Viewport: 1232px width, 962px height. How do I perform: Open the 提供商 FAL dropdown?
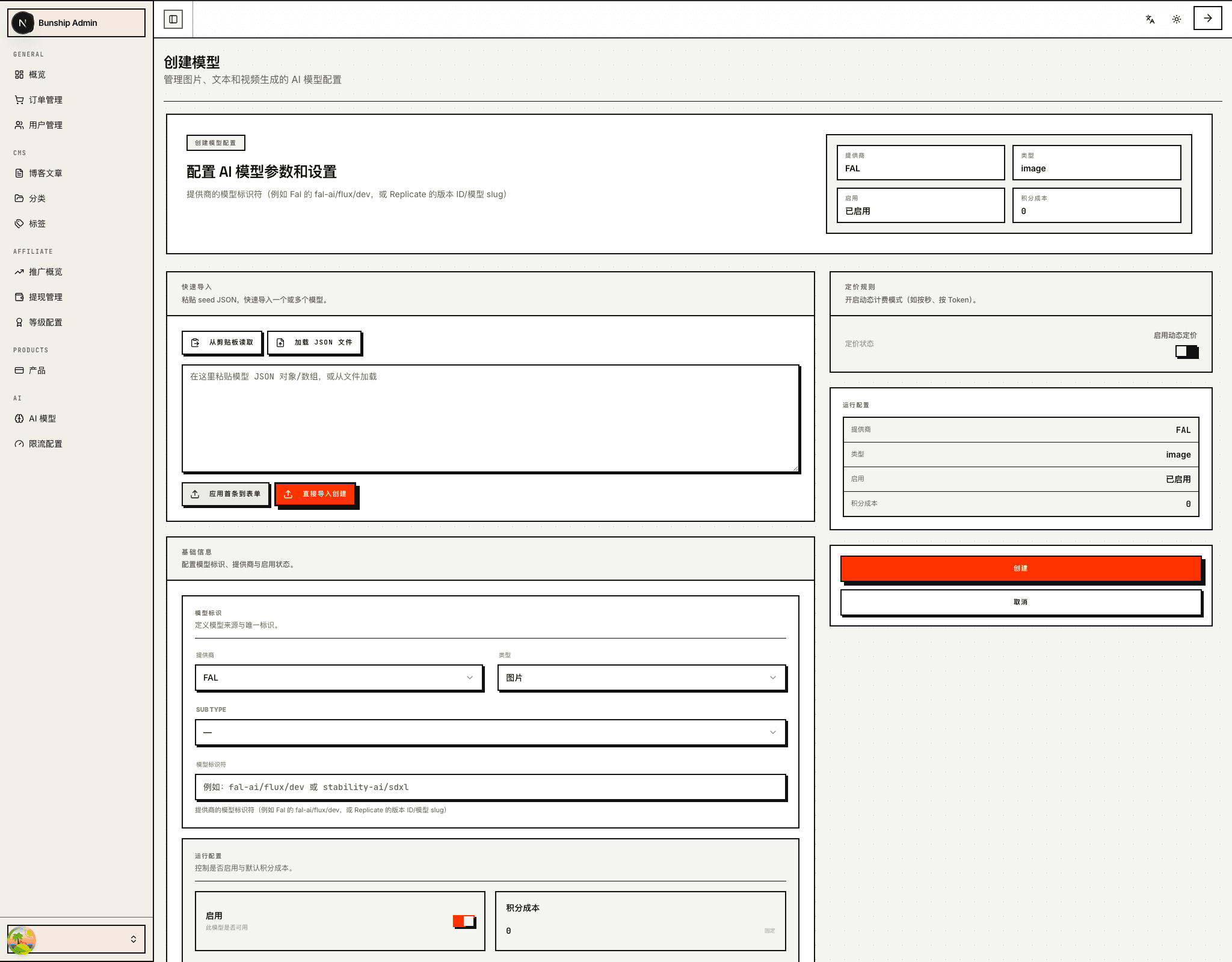[x=339, y=678]
